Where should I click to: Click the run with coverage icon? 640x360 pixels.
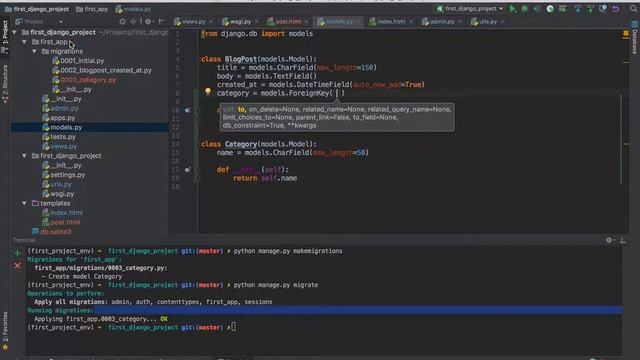(537, 9)
